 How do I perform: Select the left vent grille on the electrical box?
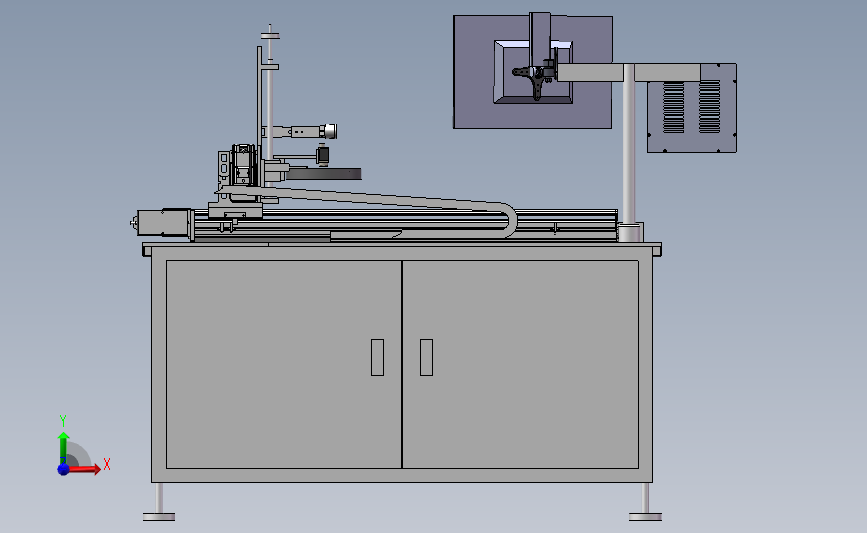(673, 107)
